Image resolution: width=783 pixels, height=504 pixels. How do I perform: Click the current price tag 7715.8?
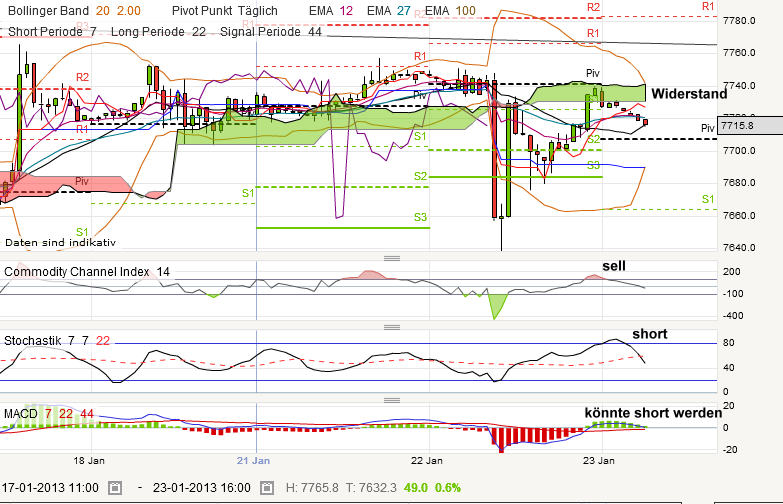750,125
